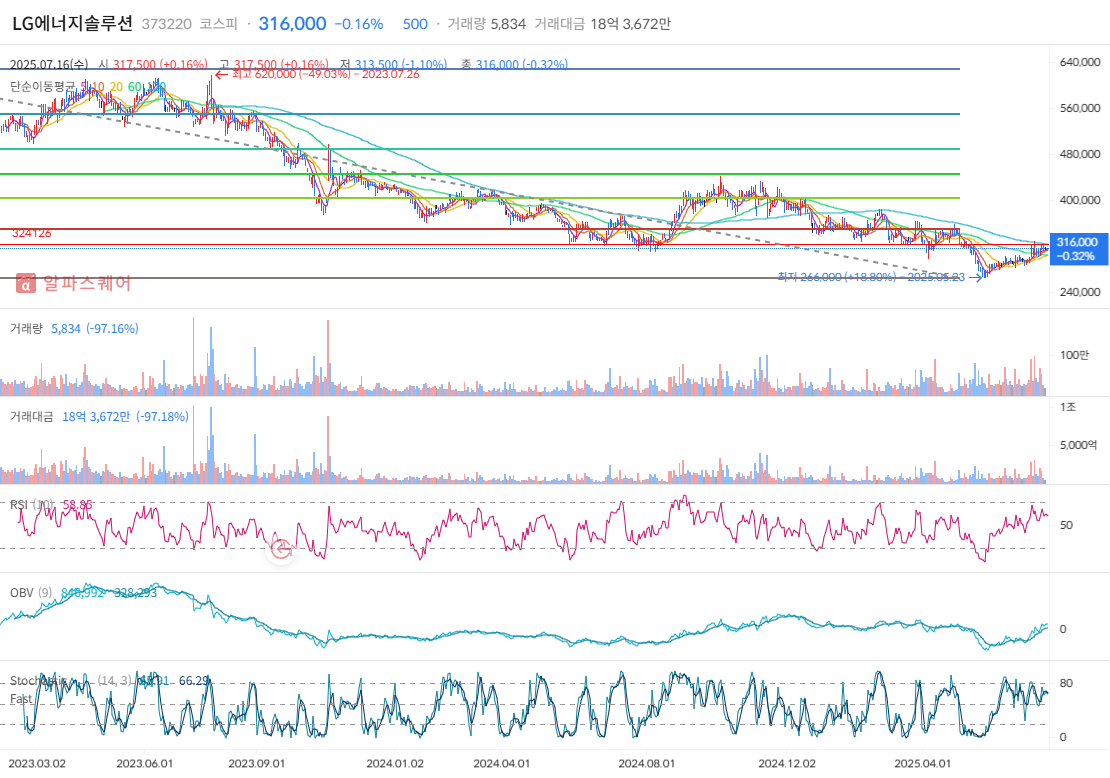
Task: Click the blue current price tag 316,000 -0.32%
Action: coord(1077,249)
